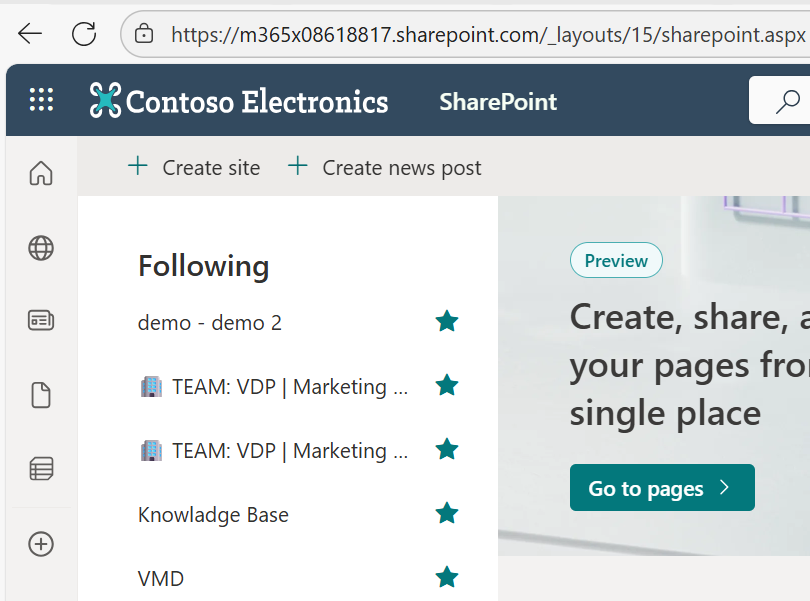810x601 pixels.
Task: Open Home from the left app bar
Action: coord(41,173)
